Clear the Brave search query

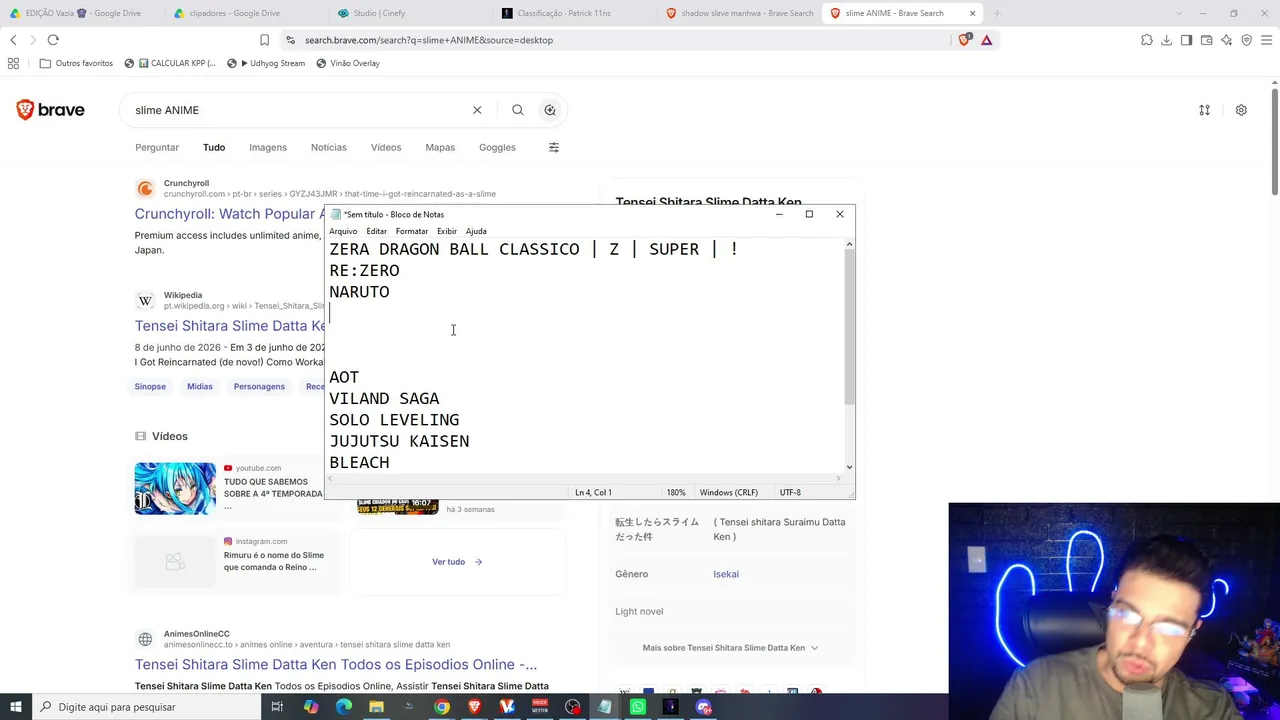pos(477,110)
